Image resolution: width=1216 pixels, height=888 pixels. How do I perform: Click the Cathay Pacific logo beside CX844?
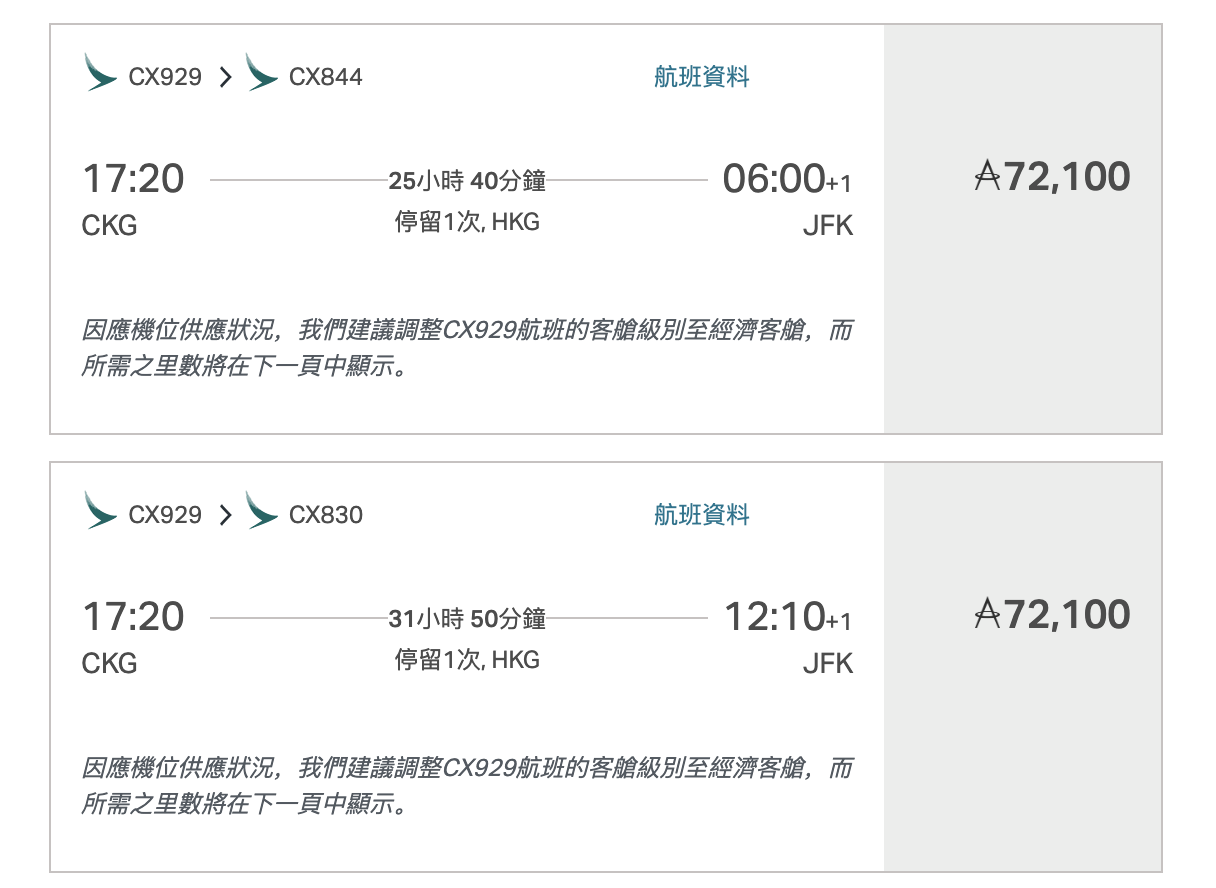coord(262,73)
